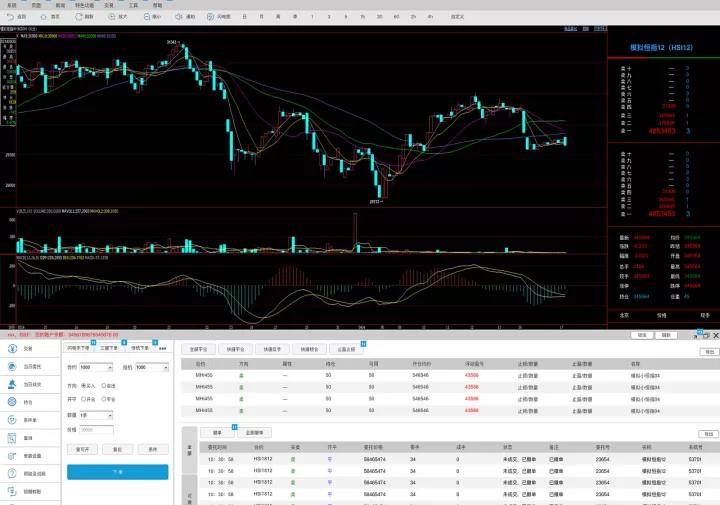Click the 撤单 cancel order button
Viewport: 720px width, 505px height.
click(x=217, y=432)
